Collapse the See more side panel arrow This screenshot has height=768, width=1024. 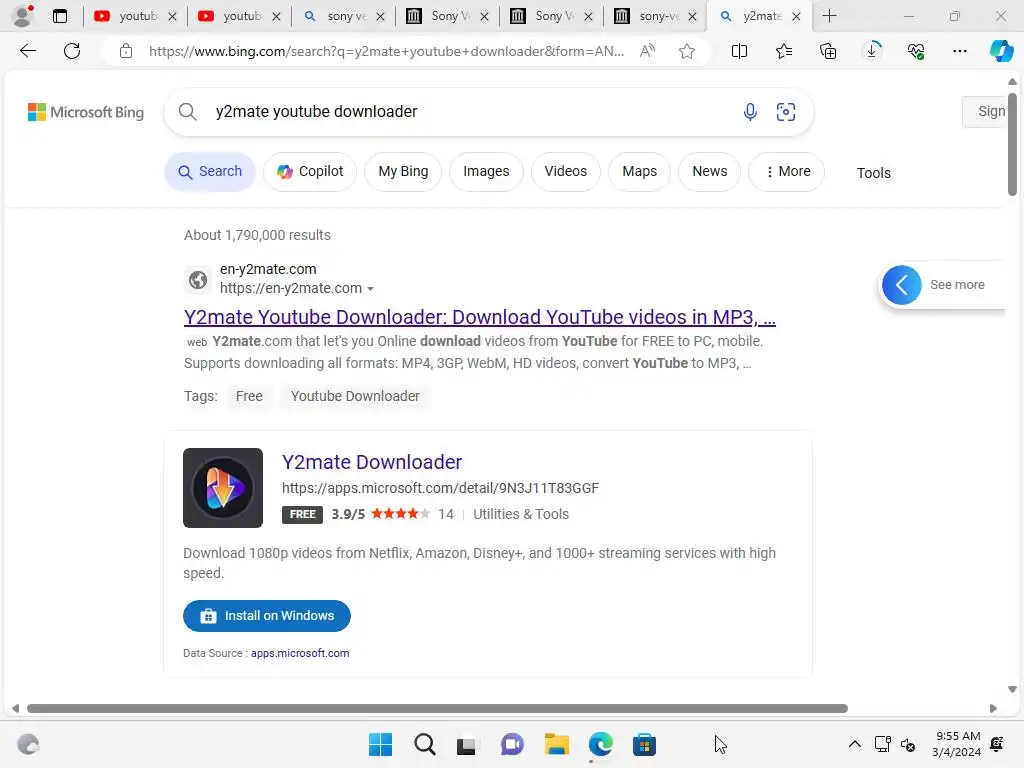pyautogui.click(x=901, y=285)
